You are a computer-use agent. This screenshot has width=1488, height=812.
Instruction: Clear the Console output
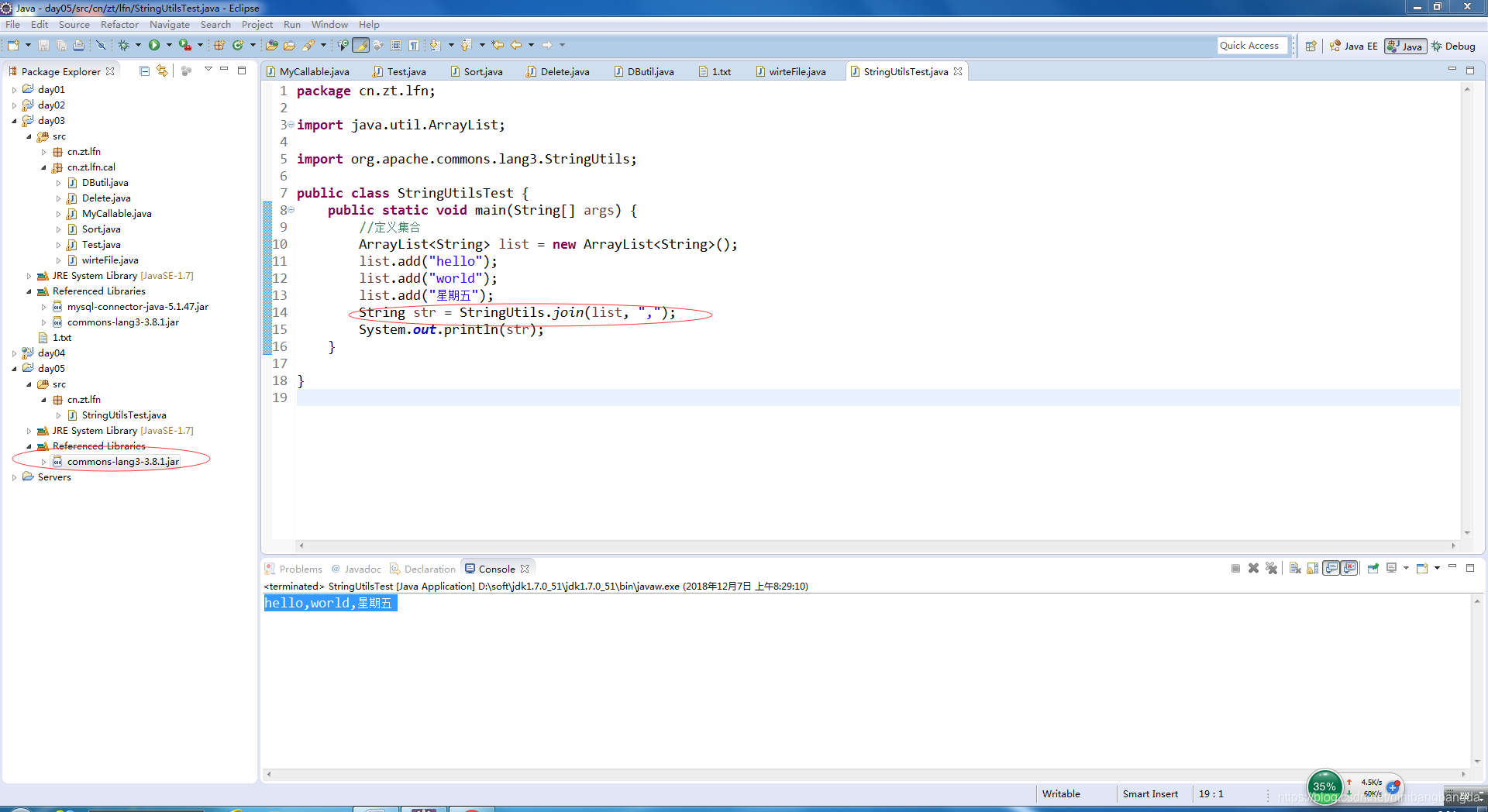[1294, 568]
